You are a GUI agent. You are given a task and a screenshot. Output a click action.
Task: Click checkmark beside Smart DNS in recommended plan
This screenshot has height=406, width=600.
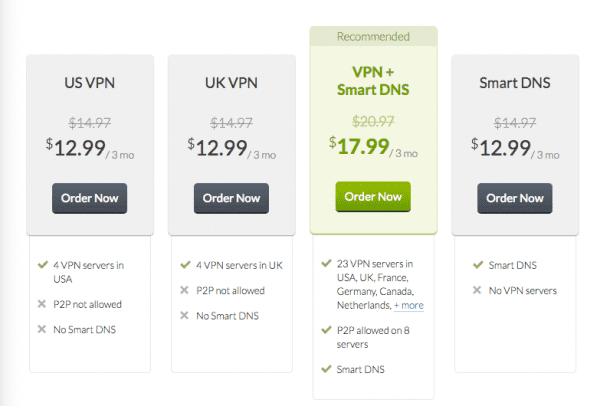click(326, 369)
